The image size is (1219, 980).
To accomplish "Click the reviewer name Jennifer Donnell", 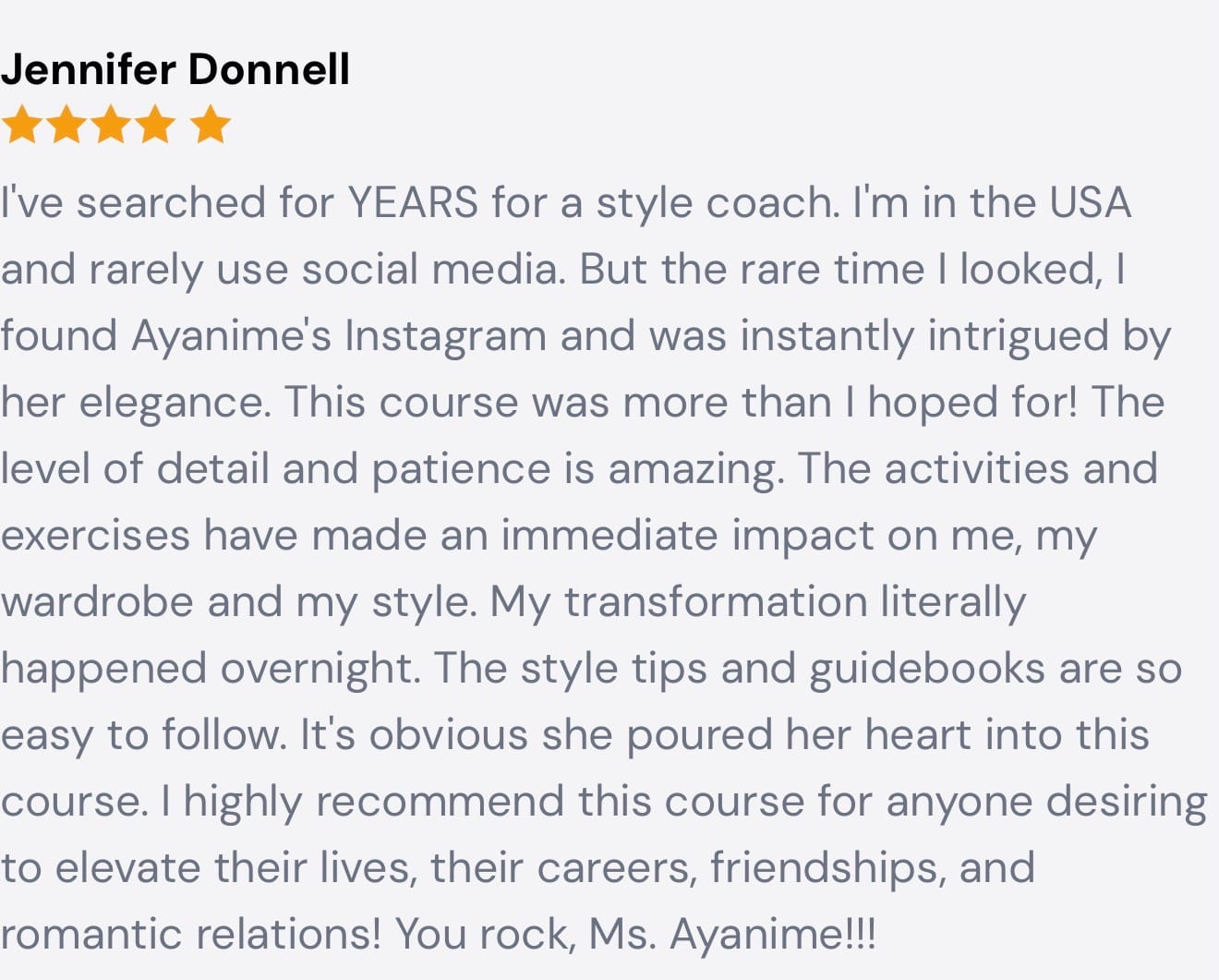I will click(x=175, y=69).
